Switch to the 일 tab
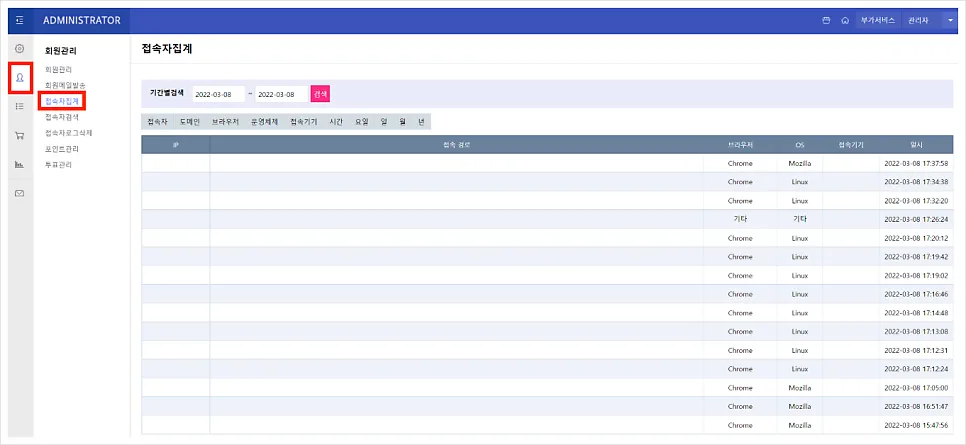This screenshot has height=445, width=966. [x=384, y=122]
